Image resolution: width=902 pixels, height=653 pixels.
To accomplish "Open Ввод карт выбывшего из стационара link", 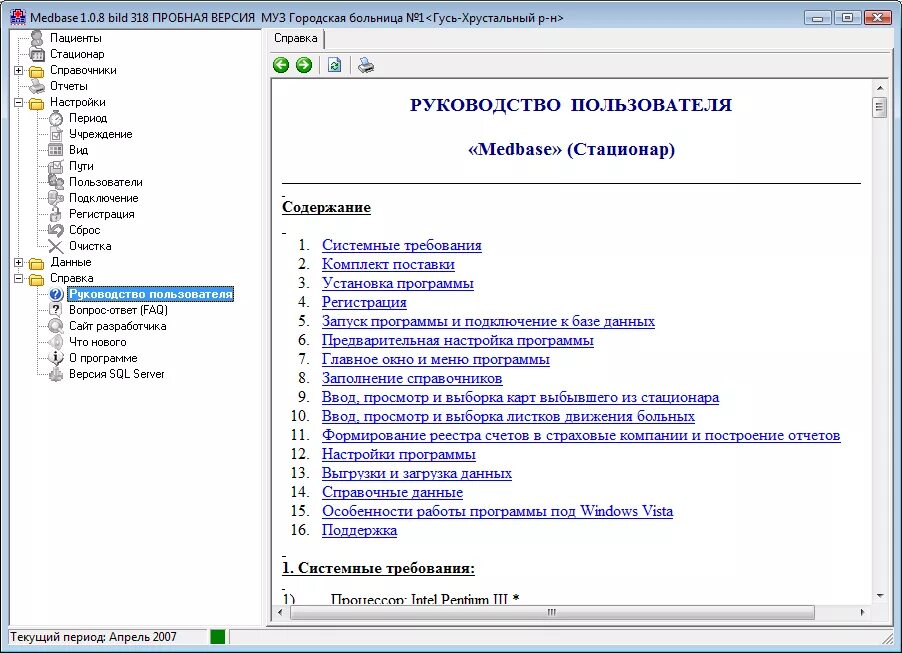I will 521,397.
